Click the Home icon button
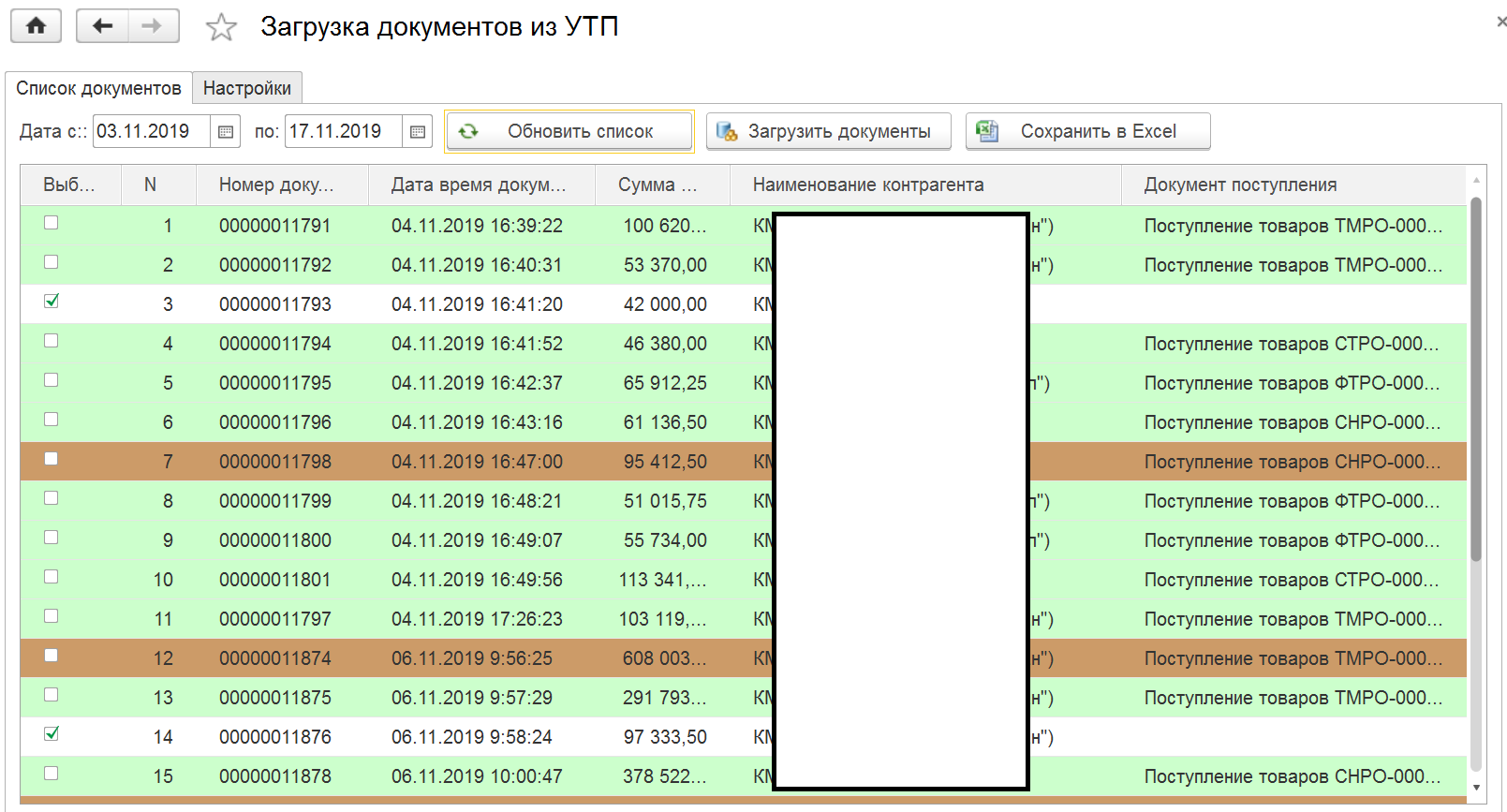The width and height of the screenshot is (1507, 812). point(36,26)
